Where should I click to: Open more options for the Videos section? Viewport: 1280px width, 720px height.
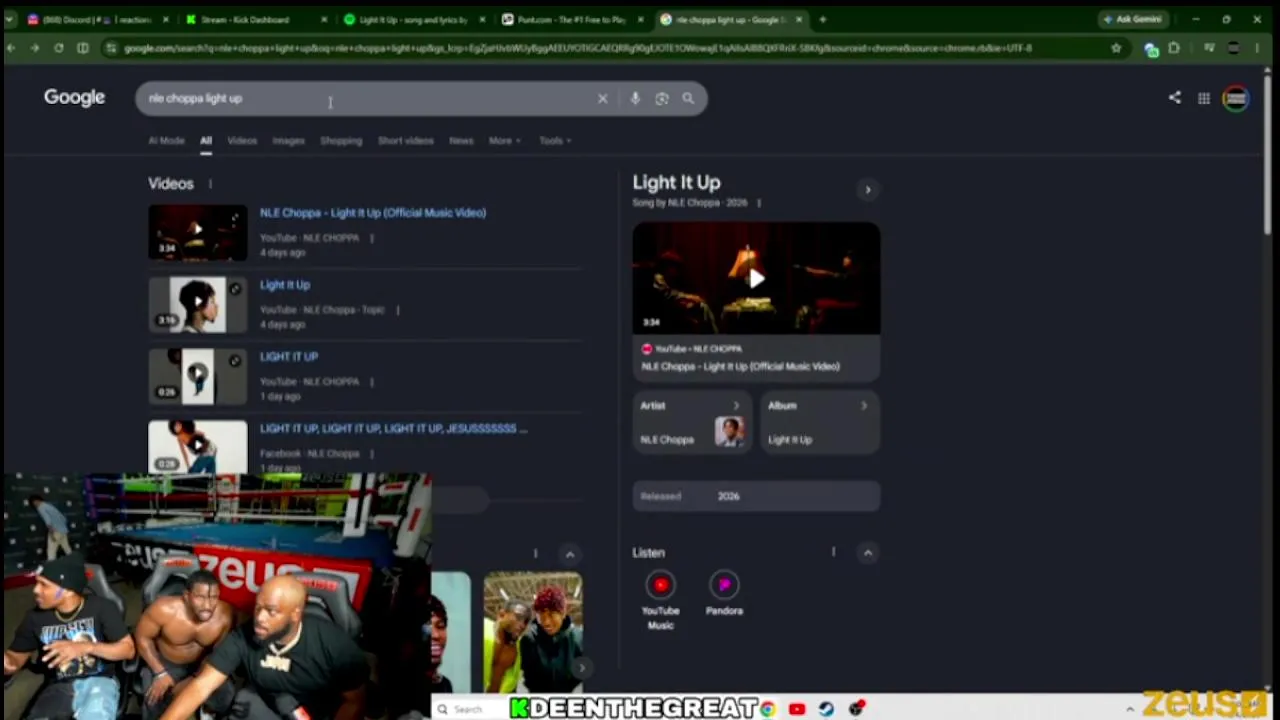(x=210, y=184)
